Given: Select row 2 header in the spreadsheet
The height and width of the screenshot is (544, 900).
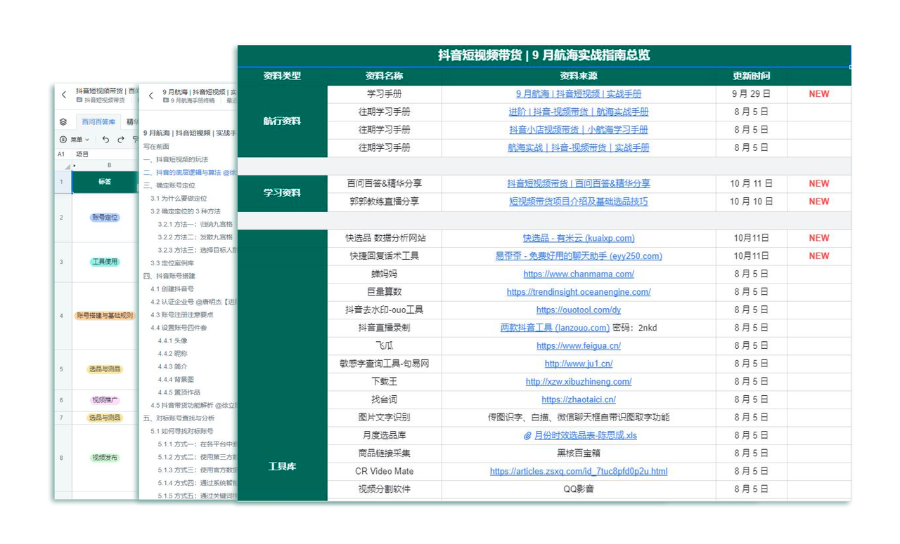Looking at the screenshot, I should [x=63, y=217].
